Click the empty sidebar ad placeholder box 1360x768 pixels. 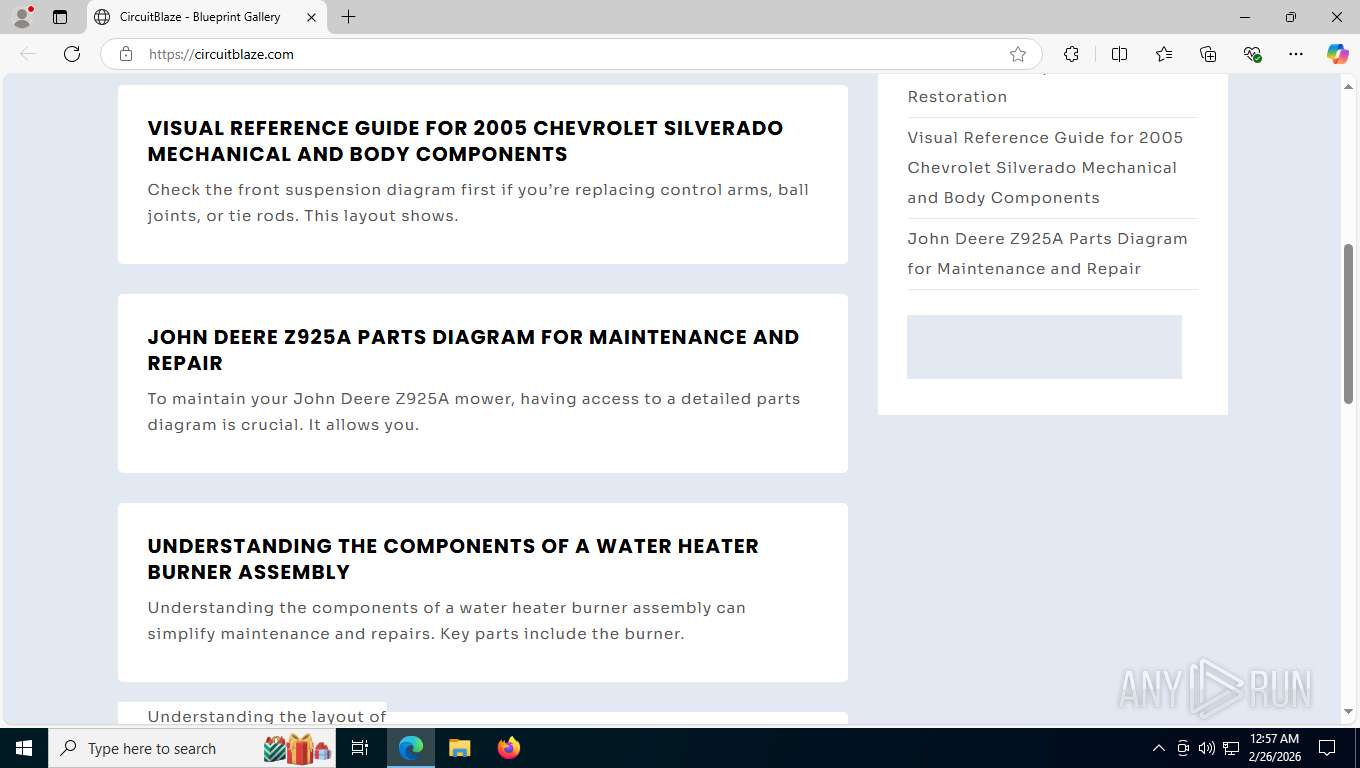[1044, 347]
